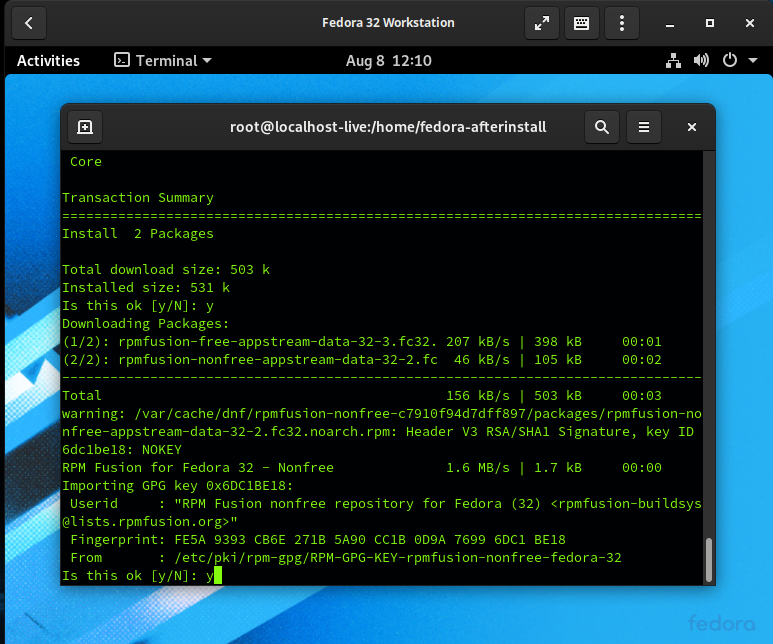Click the wired network status icon
The width and height of the screenshot is (773, 644).
click(x=673, y=61)
